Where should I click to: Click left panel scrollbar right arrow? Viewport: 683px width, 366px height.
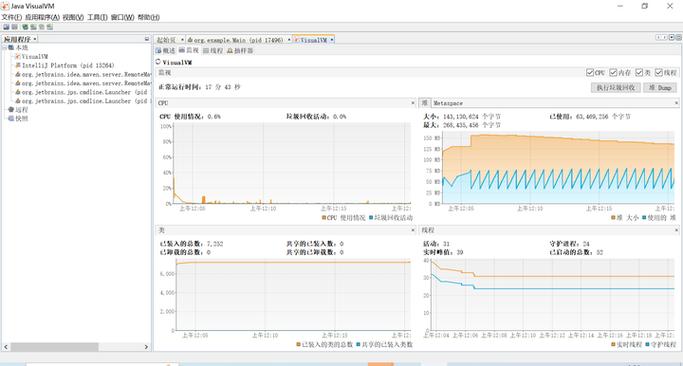pyautogui.click(x=146, y=347)
